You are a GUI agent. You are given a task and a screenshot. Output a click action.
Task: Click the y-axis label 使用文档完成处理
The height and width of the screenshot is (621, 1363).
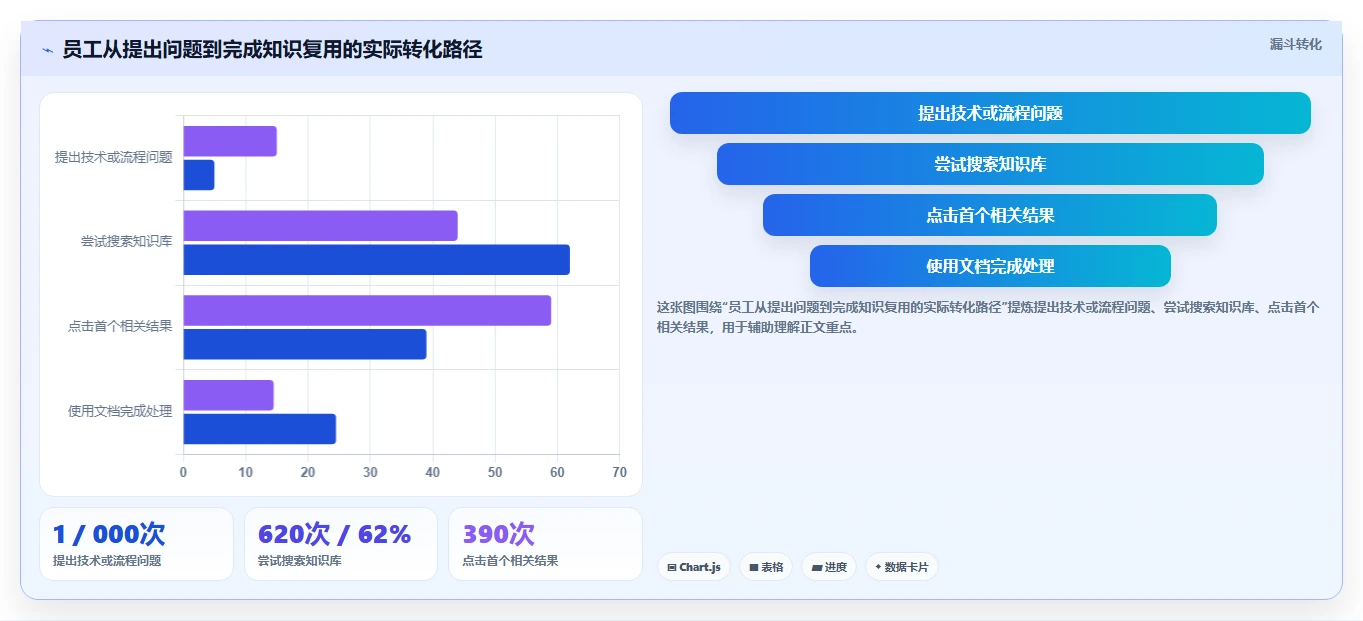120,411
